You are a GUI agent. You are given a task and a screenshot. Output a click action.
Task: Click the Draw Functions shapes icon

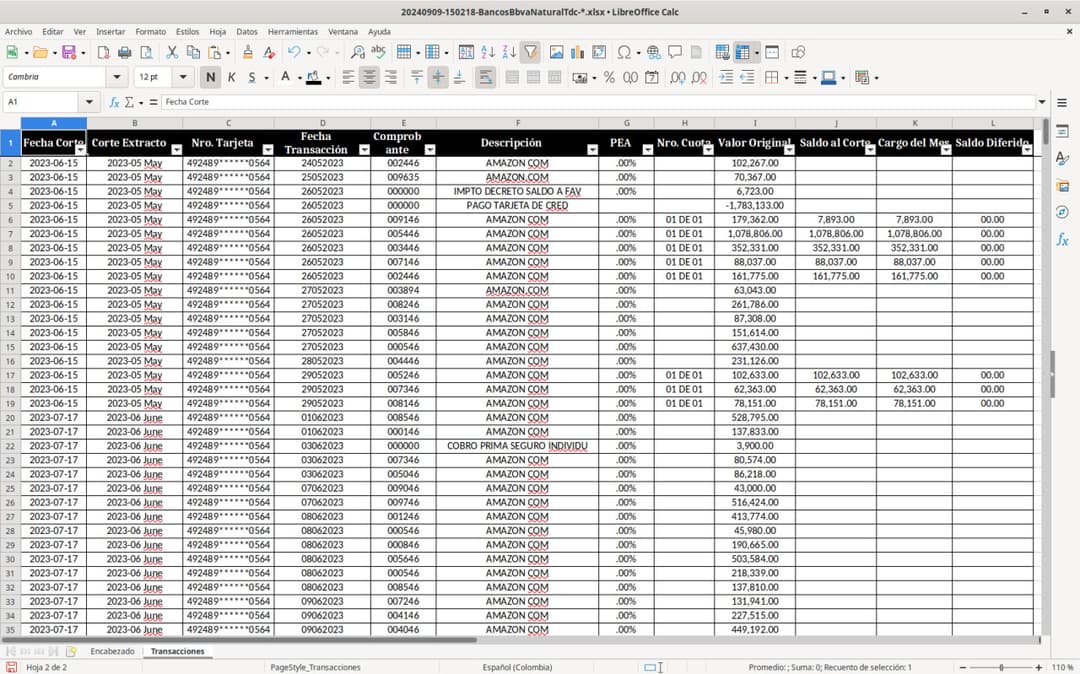click(x=798, y=52)
